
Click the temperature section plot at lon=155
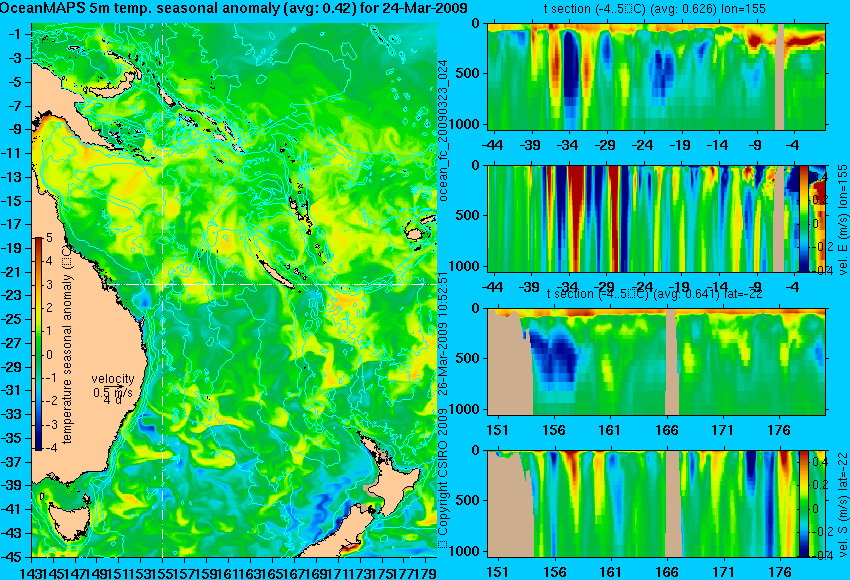[x=656, y=76]
